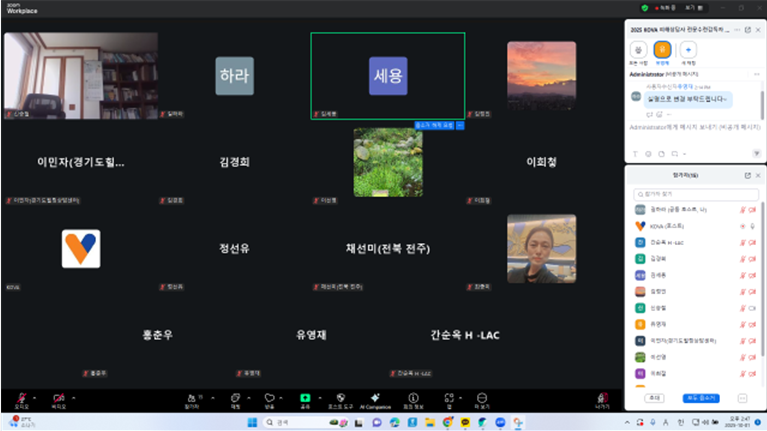Toggle microphone for 간순옥 H-LAC in list
Viewport: 767px width, 431px height.
(743, 242)
